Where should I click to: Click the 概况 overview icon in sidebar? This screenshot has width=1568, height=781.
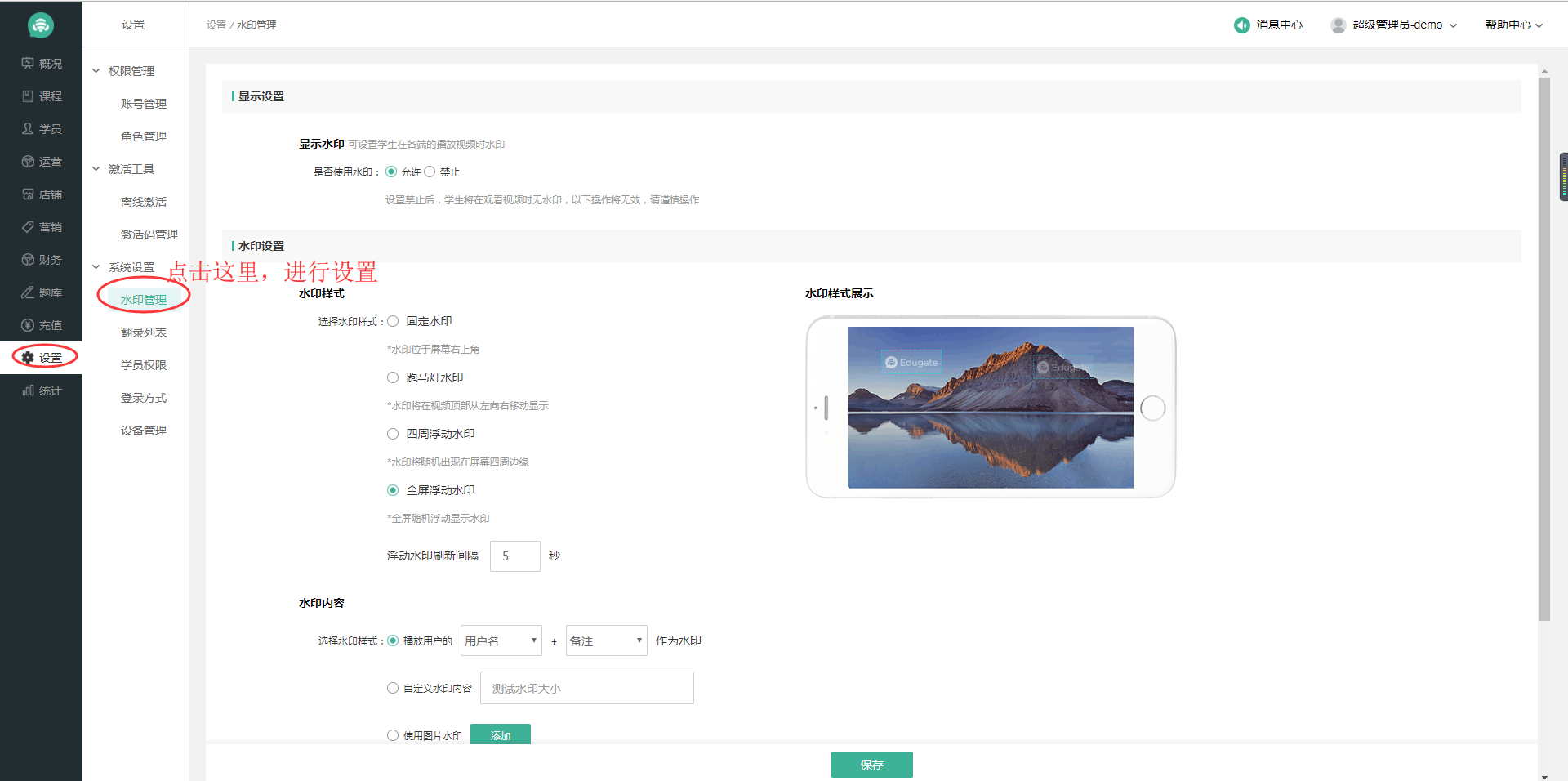click(x=28, y=64)
